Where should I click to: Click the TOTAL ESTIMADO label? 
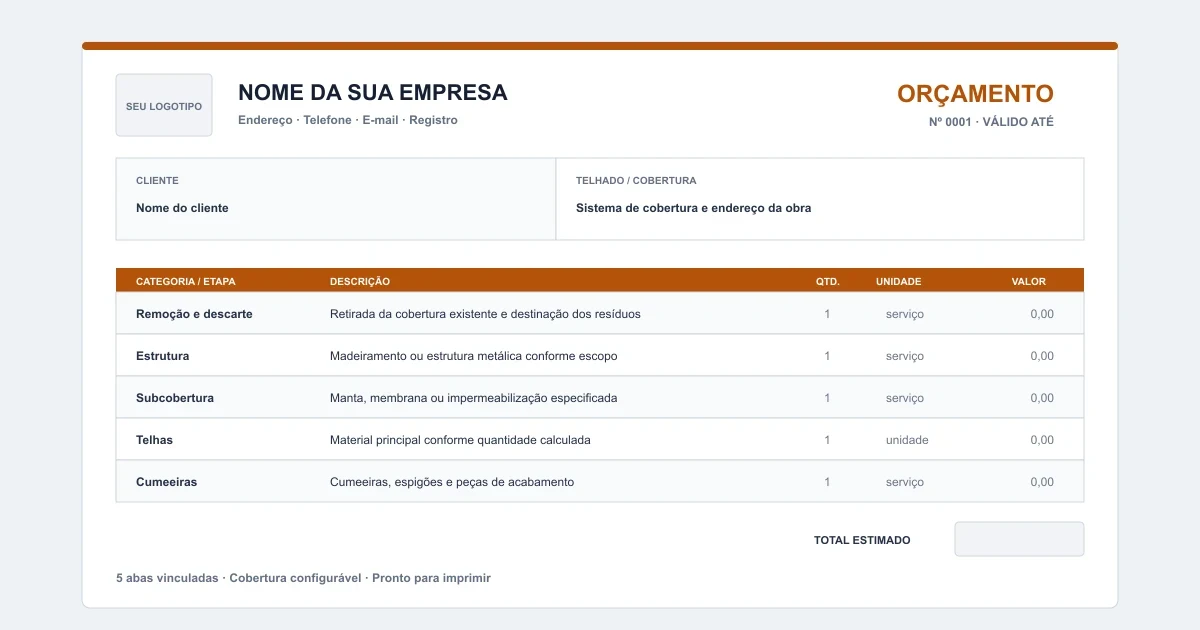[x=862, y=540]
